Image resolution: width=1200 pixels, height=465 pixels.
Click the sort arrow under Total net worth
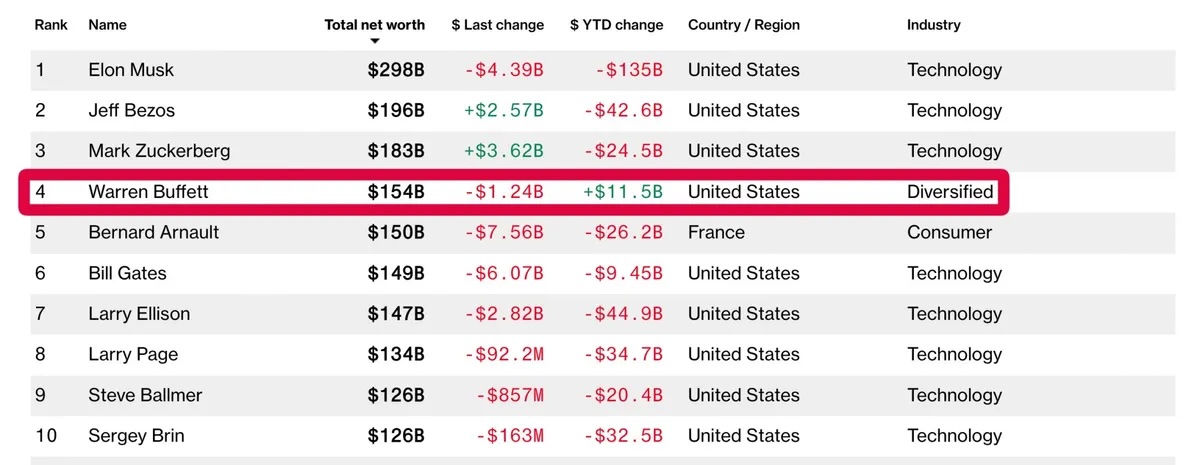[375, 41]
